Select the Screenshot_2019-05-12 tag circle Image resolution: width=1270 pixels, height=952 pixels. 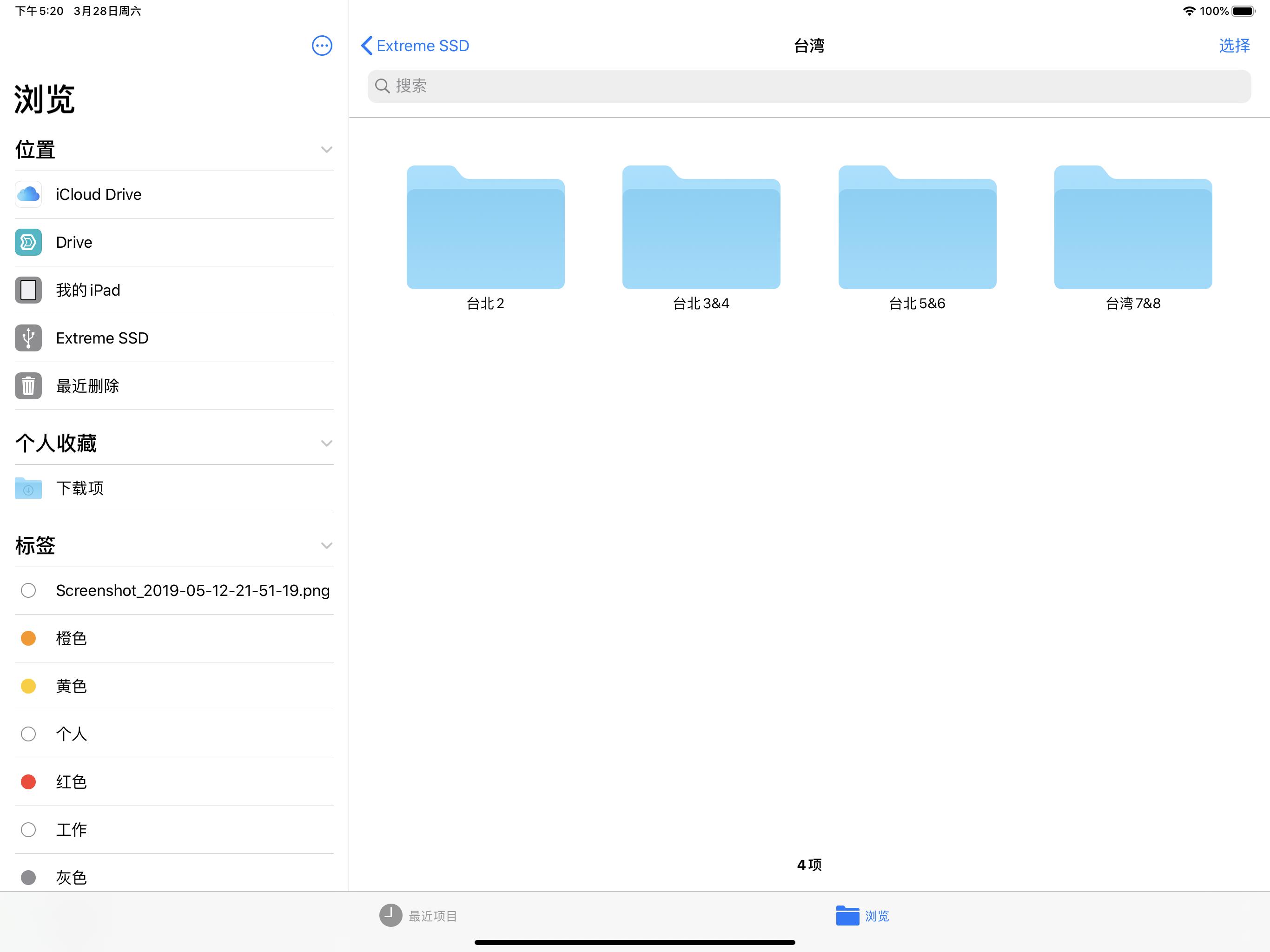28,590
